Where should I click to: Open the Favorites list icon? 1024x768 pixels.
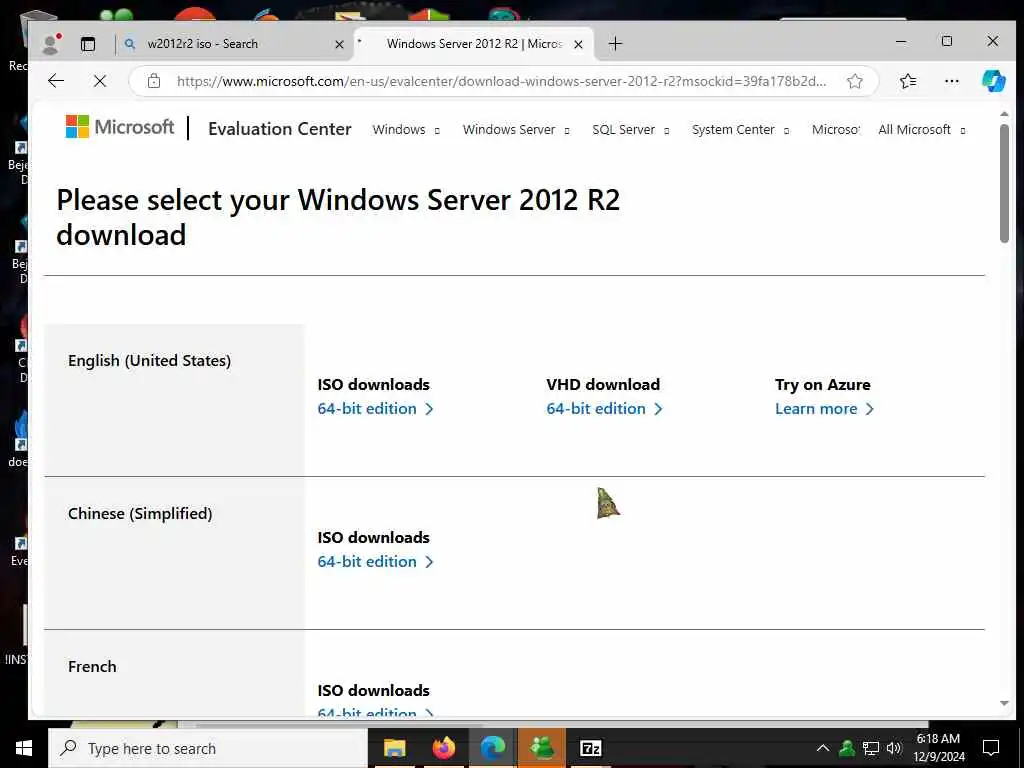pos(908,81)
